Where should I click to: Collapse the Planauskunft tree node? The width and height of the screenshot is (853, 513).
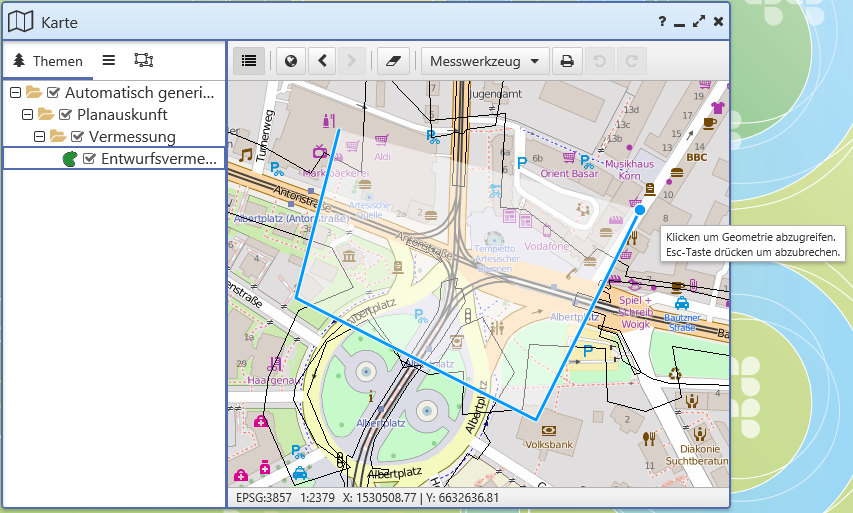pyautogui.click(x=28, y=115)
